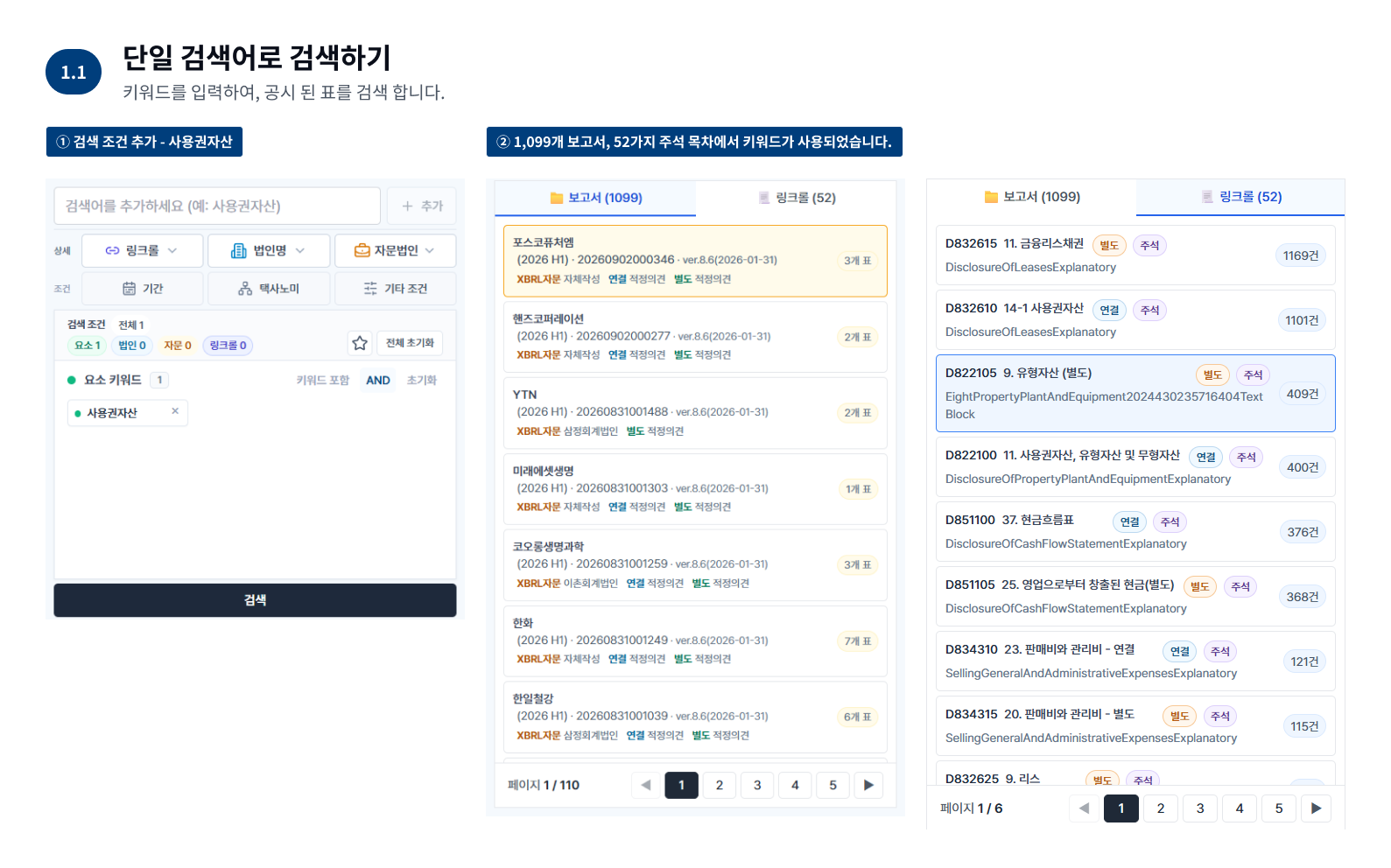The image size is (1391, 868).
Task: Open D832610 14-1 사용권자산 link role
Action: [x=1135, y=320]
